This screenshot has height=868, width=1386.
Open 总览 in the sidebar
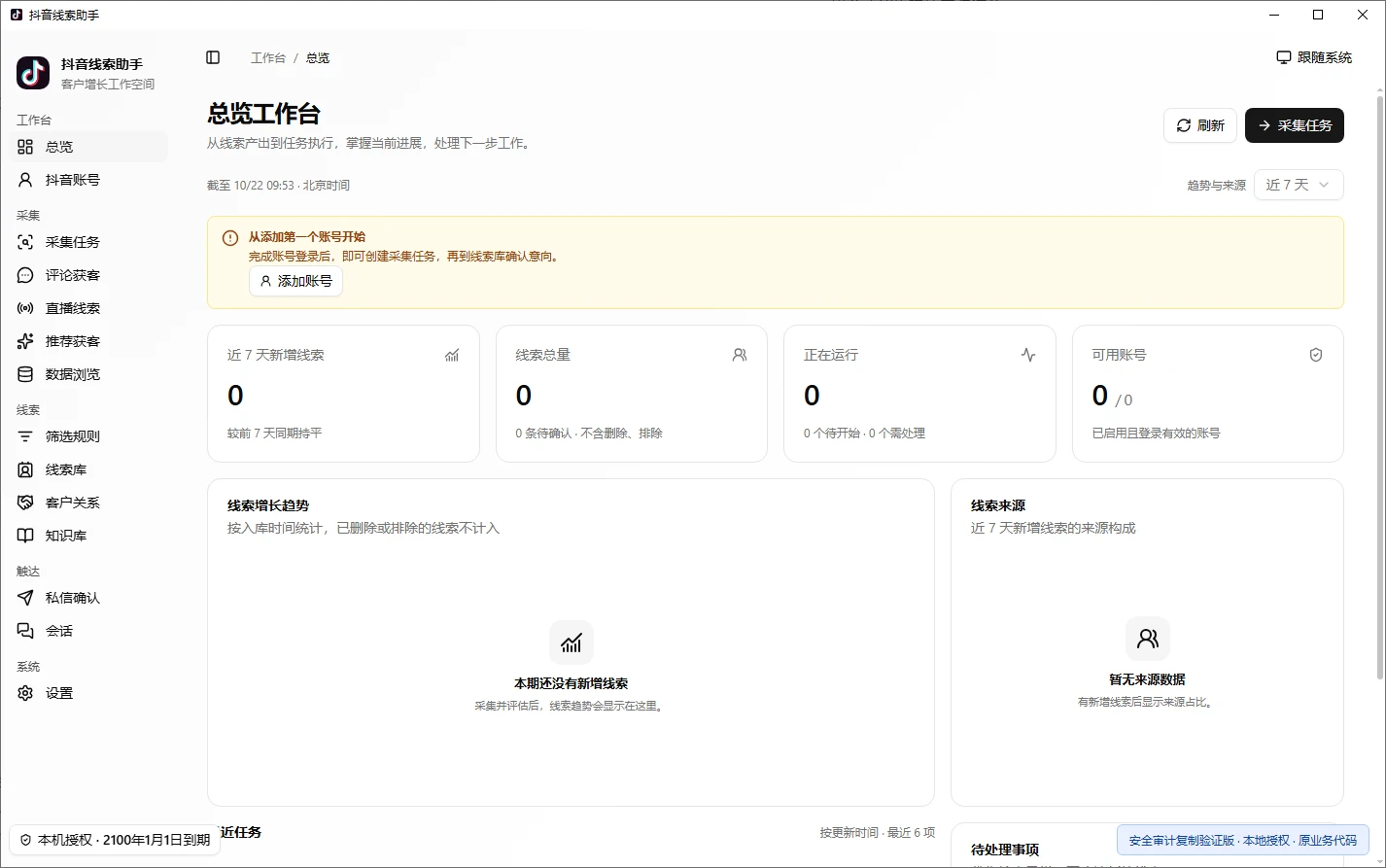coord(88,147)
